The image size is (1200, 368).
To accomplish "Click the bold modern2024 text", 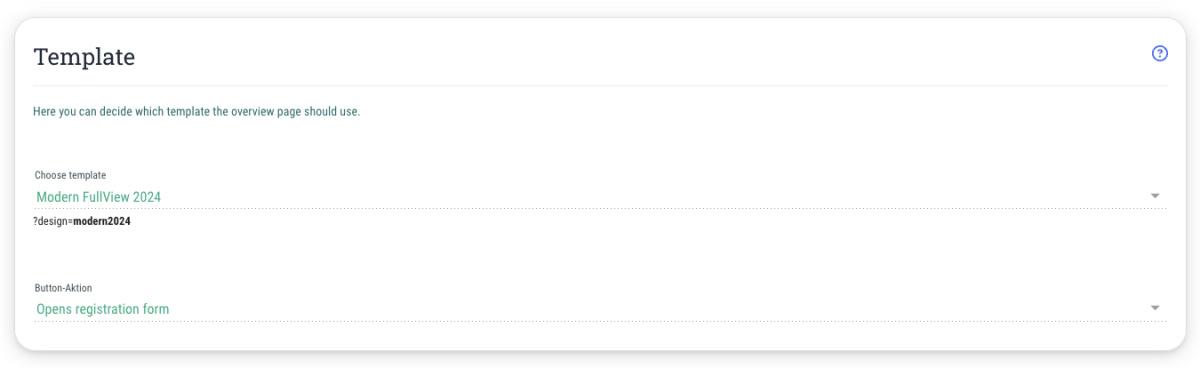I will [x=102, y=222].
